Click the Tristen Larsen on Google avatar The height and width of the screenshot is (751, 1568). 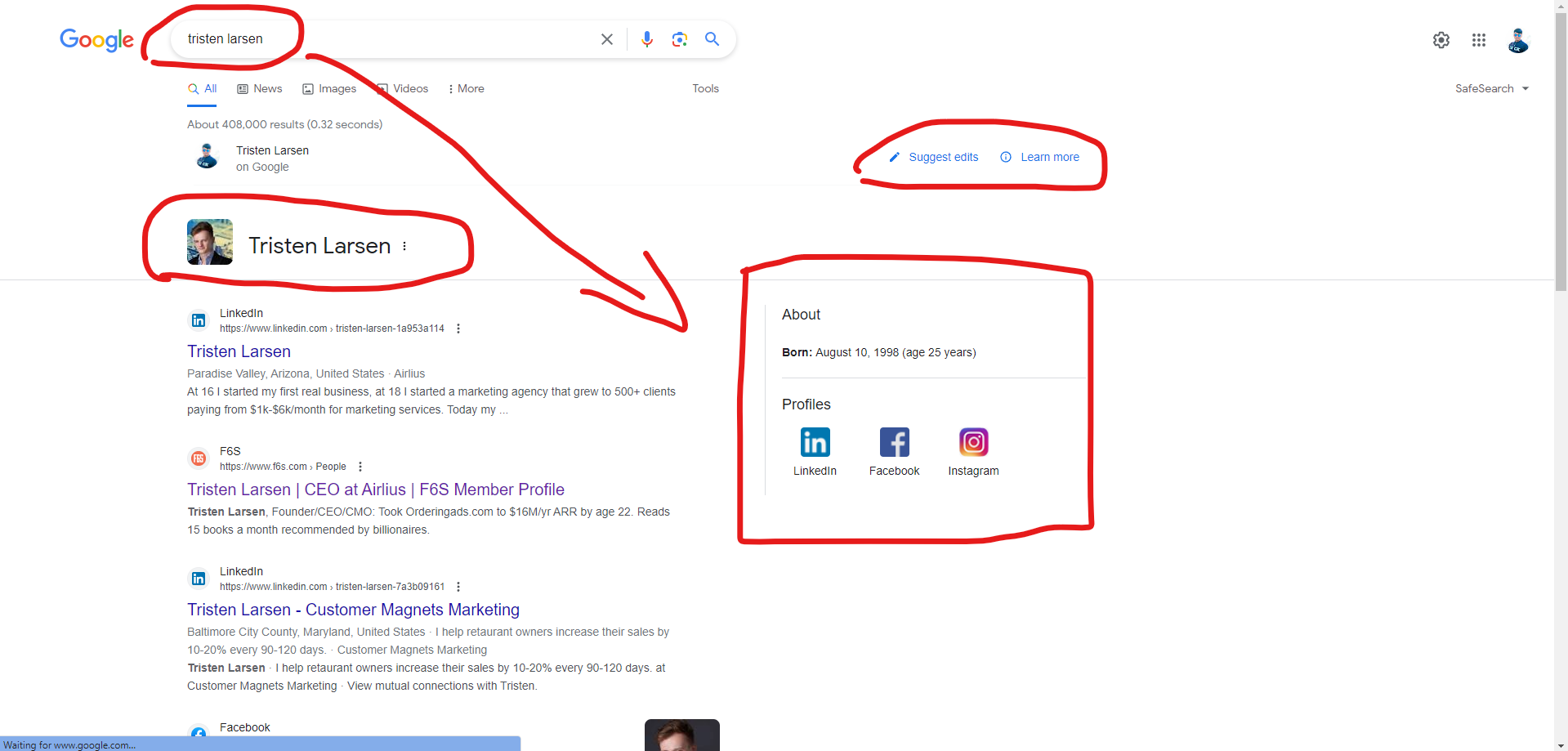click(x=207, y=155)
